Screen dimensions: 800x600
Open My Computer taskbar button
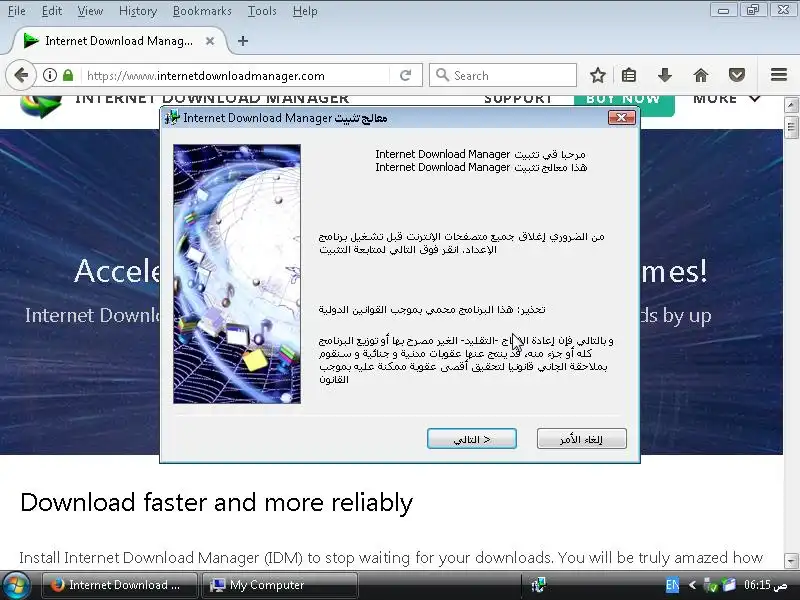pos(280,585)
